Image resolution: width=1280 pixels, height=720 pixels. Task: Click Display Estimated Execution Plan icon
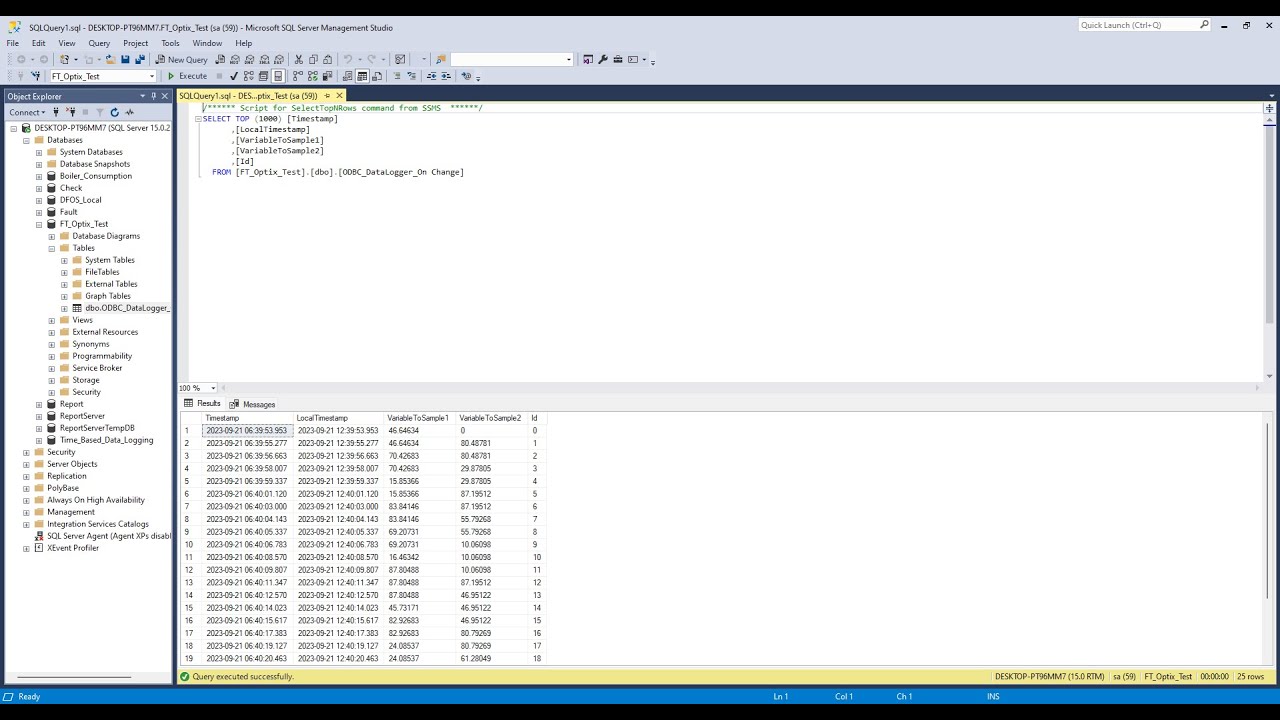(x=248, y=76)
